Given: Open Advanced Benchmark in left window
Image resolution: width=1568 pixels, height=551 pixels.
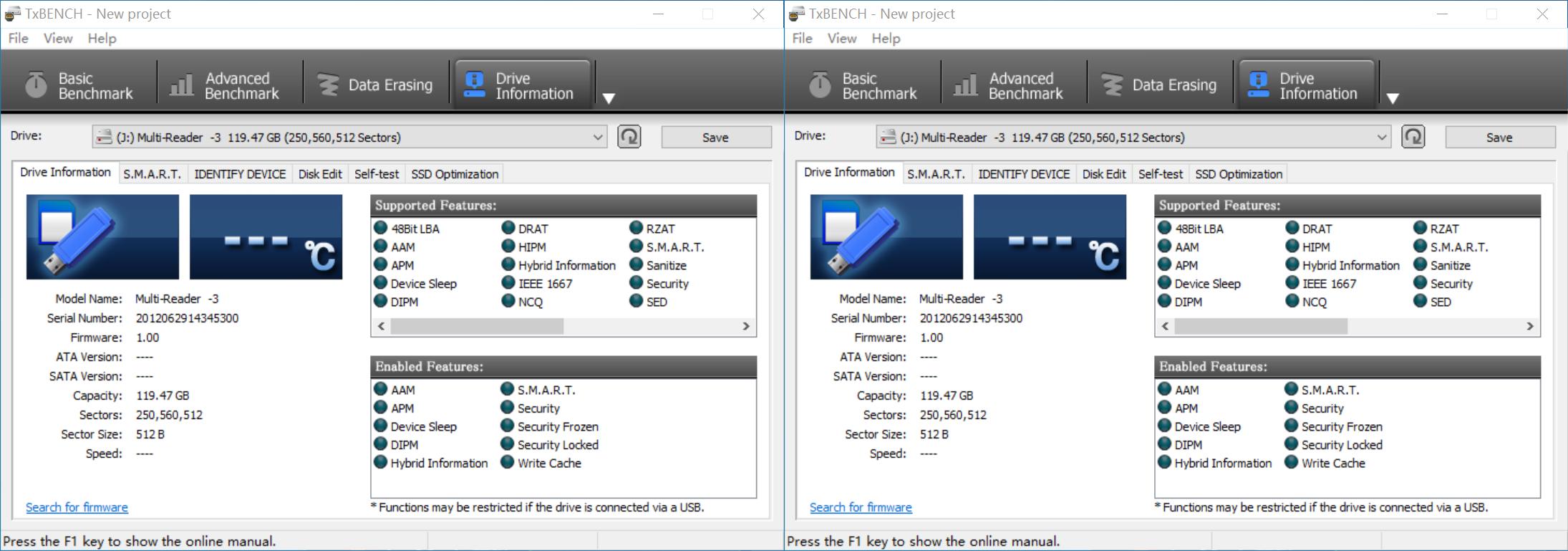Looking at the screenshot, I should tap(225, 85).
